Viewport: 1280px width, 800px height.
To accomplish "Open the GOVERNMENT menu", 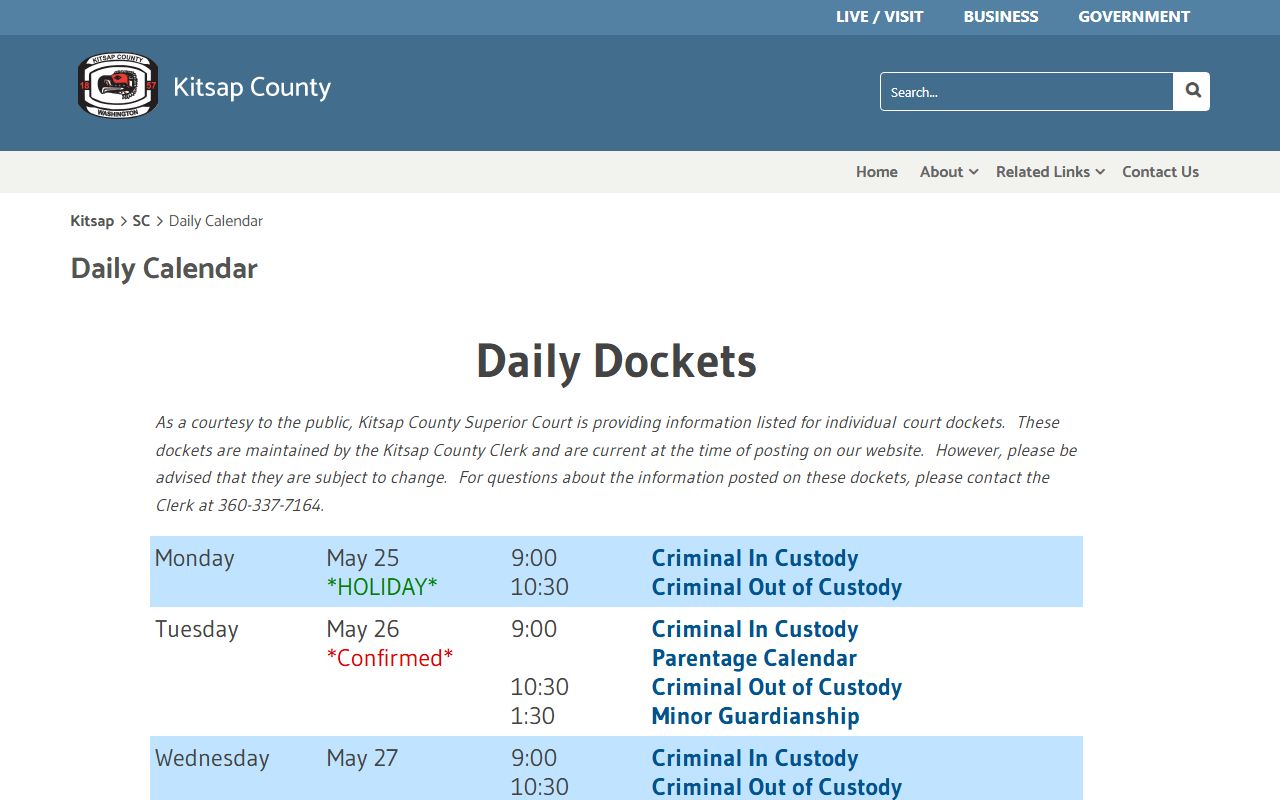I will tap(1134, 17).
